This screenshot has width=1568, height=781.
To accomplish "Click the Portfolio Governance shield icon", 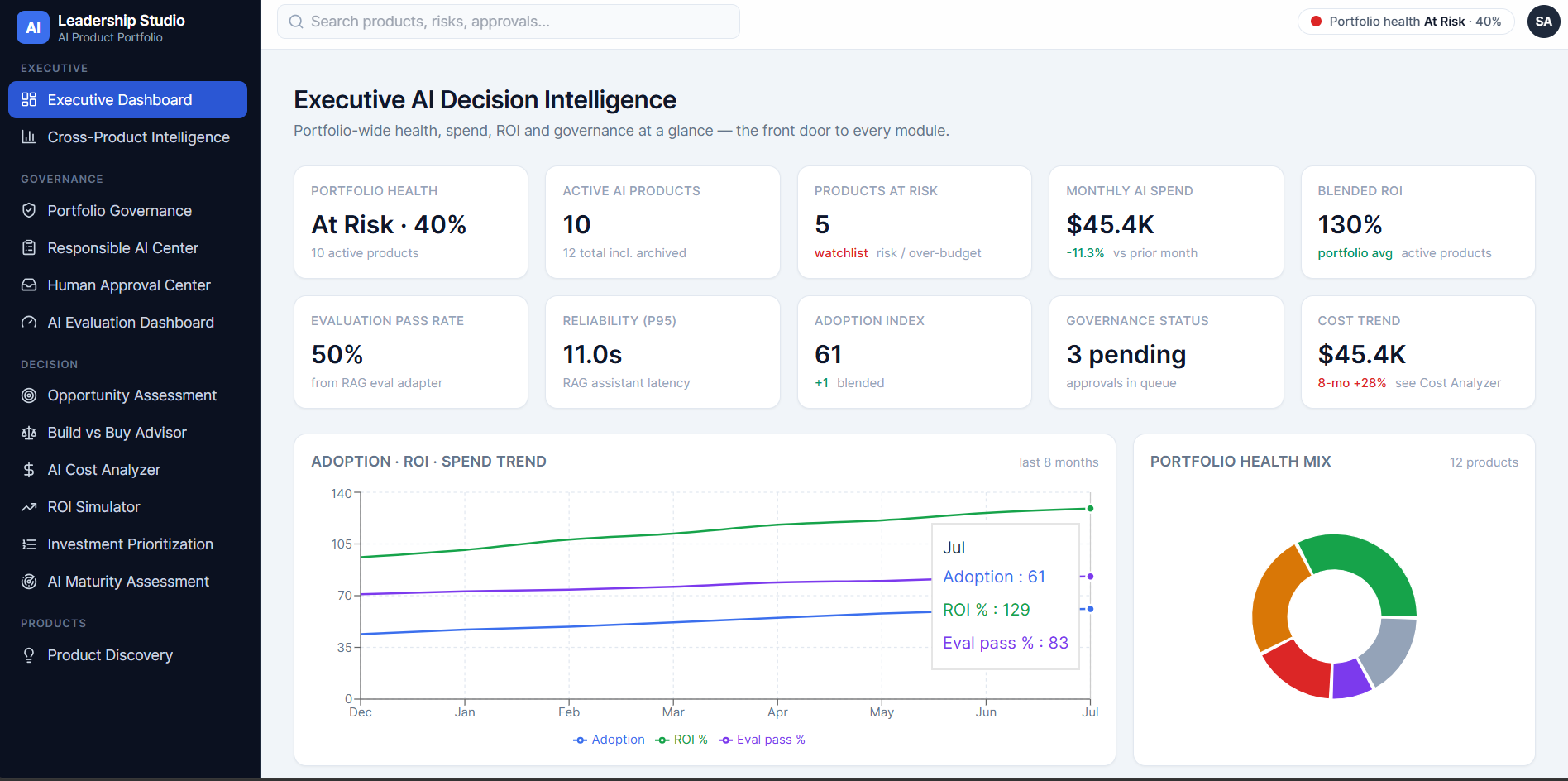I will (29, 210).
